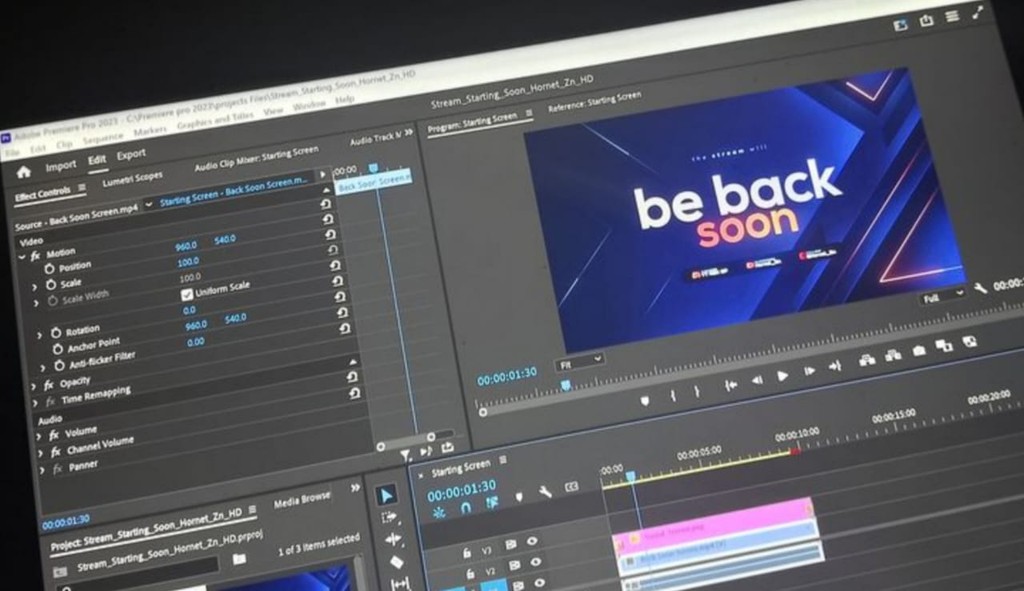Activate the Slip tool
This screenshot has height=591, width=1024.
400,583
